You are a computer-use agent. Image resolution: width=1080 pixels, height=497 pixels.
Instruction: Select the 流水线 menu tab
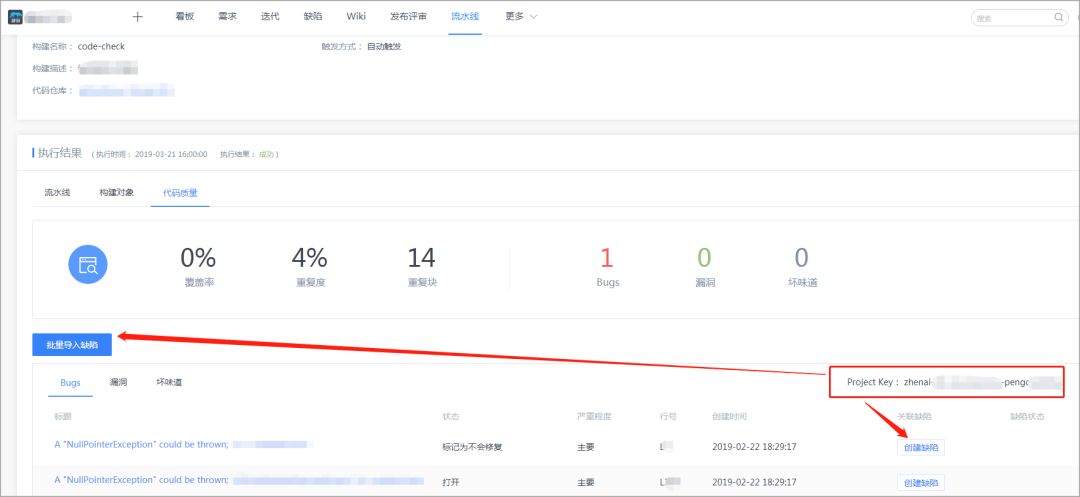tap(465, 17)
